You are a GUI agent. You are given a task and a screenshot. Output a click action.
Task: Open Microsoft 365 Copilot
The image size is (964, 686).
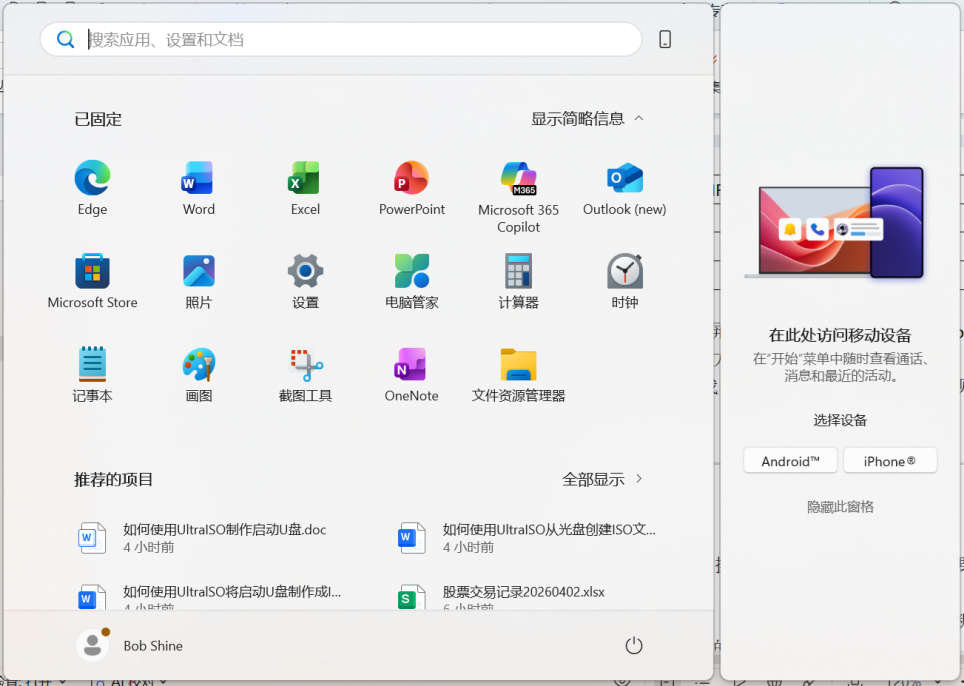(518, 197)
